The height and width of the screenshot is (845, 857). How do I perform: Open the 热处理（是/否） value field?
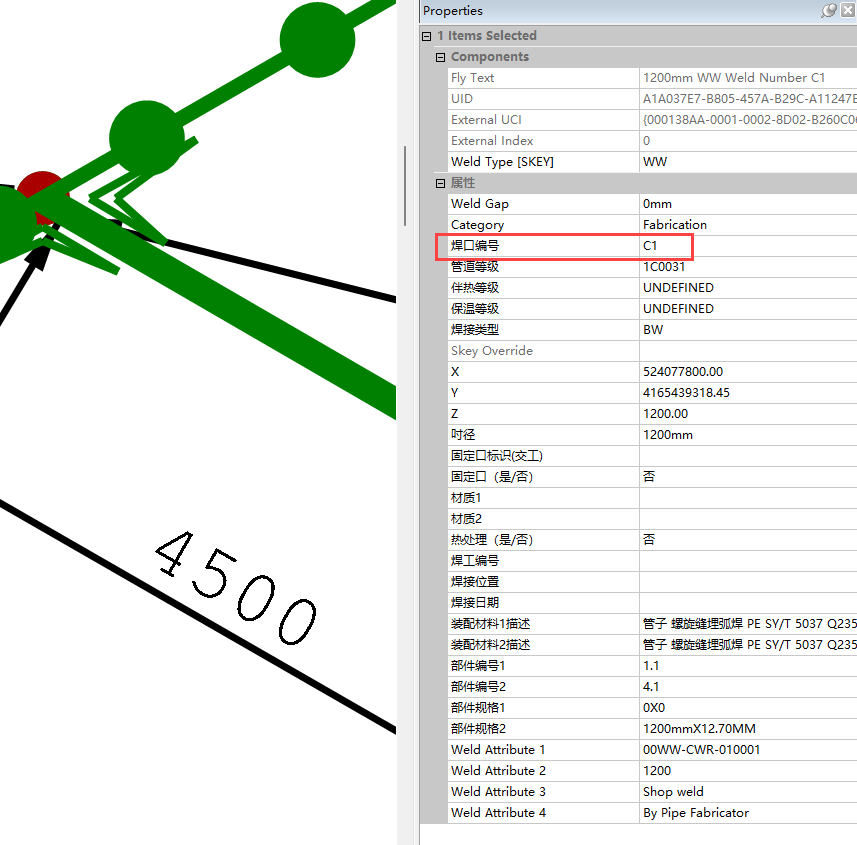[747, 540]
